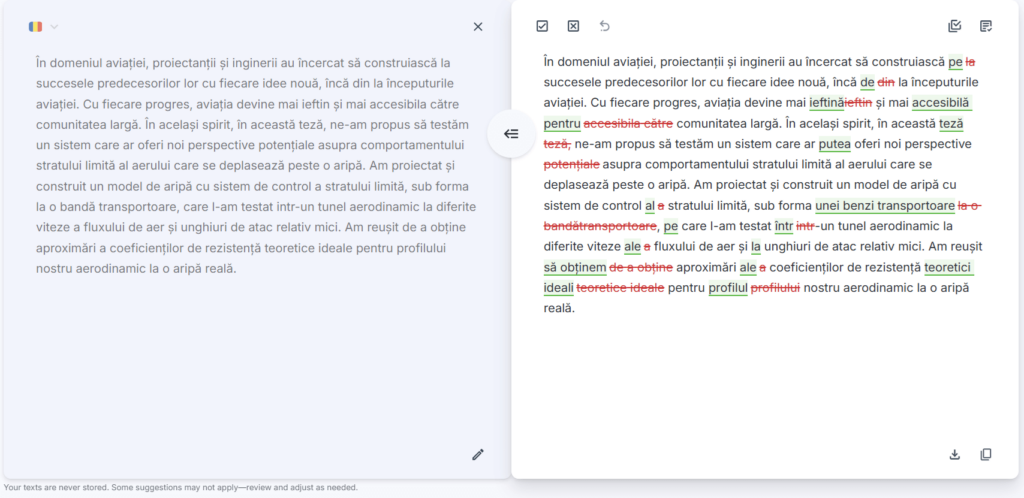Accept all suggestions with the checkmark icon
Screen dimensions: 1024x498
tap(542, 26)
